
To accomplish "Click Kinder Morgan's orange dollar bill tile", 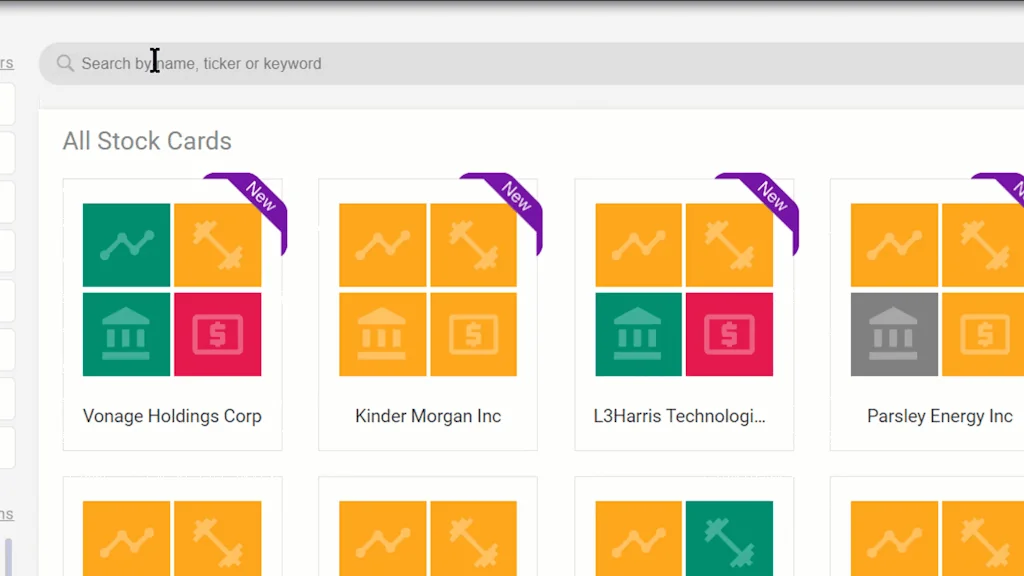I will [x=473, y=334].
